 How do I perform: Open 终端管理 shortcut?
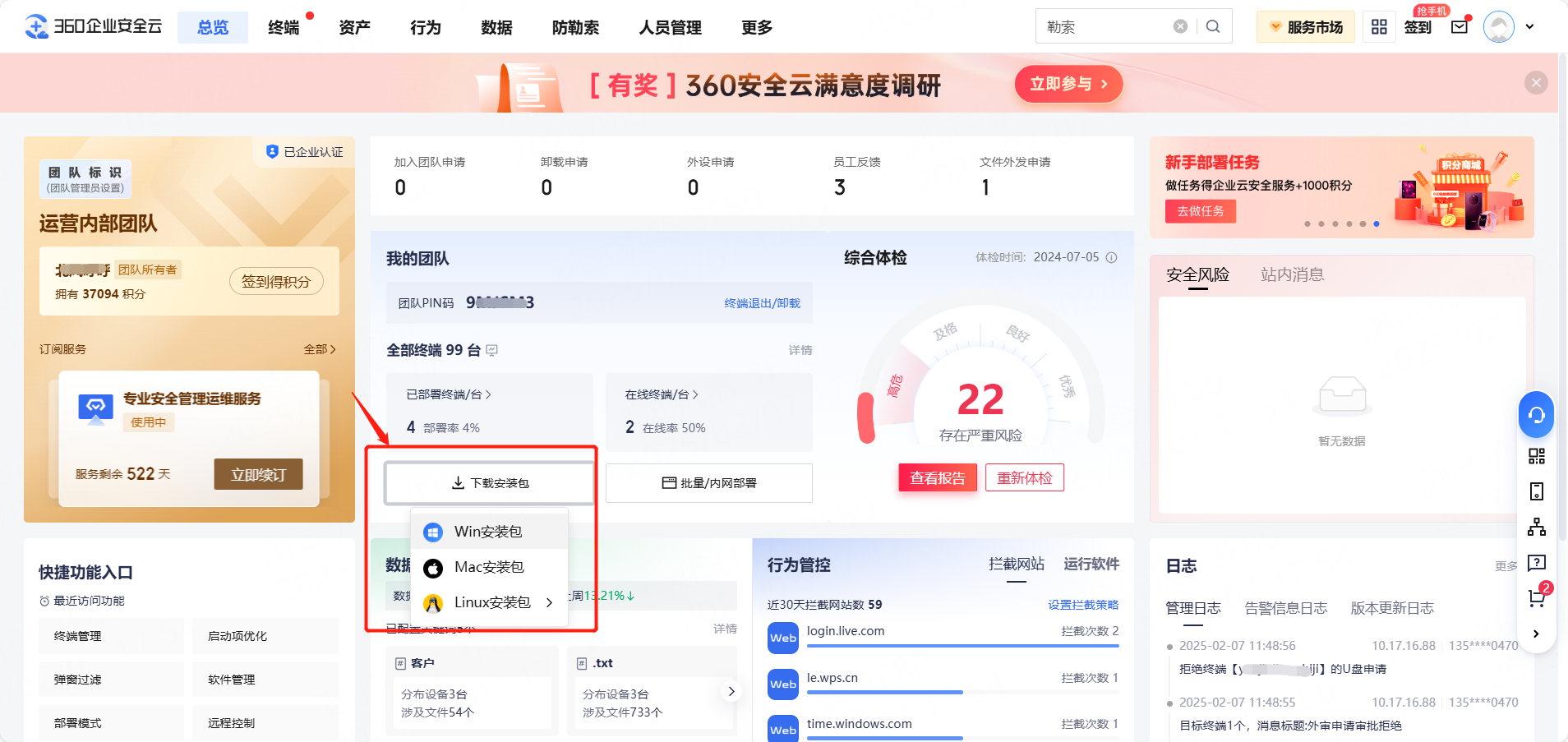[111, 636]
